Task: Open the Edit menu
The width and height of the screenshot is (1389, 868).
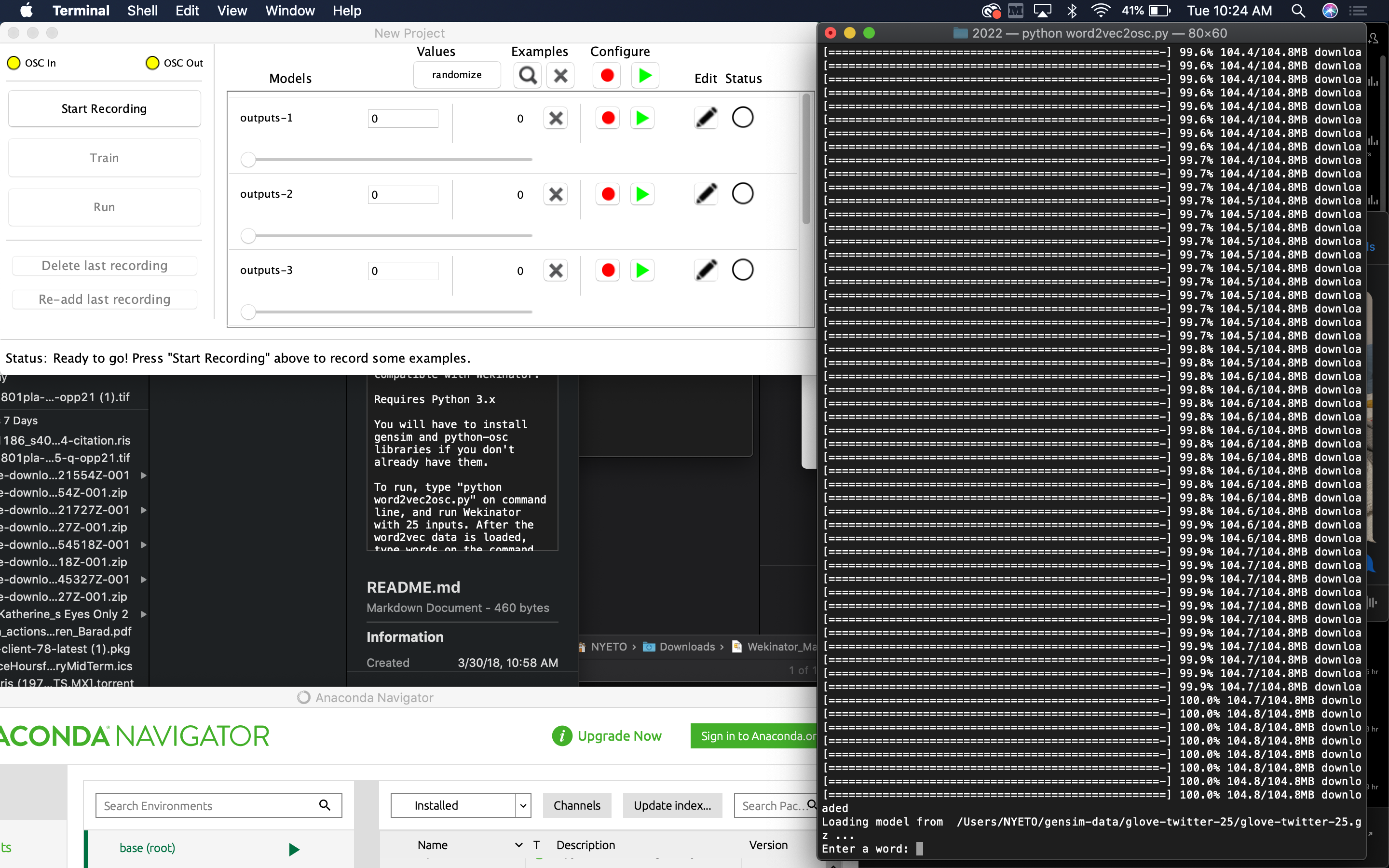Action: (187, 10)
